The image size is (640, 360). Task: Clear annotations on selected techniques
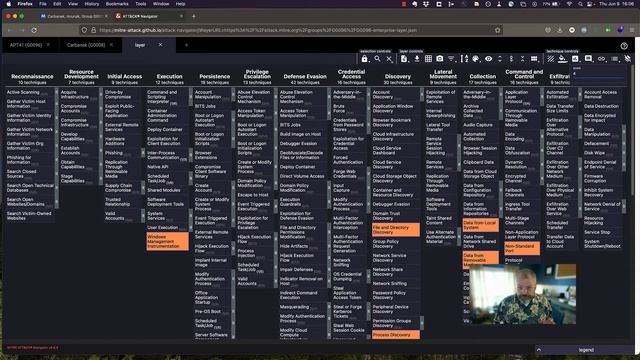(x=627, y=59)
